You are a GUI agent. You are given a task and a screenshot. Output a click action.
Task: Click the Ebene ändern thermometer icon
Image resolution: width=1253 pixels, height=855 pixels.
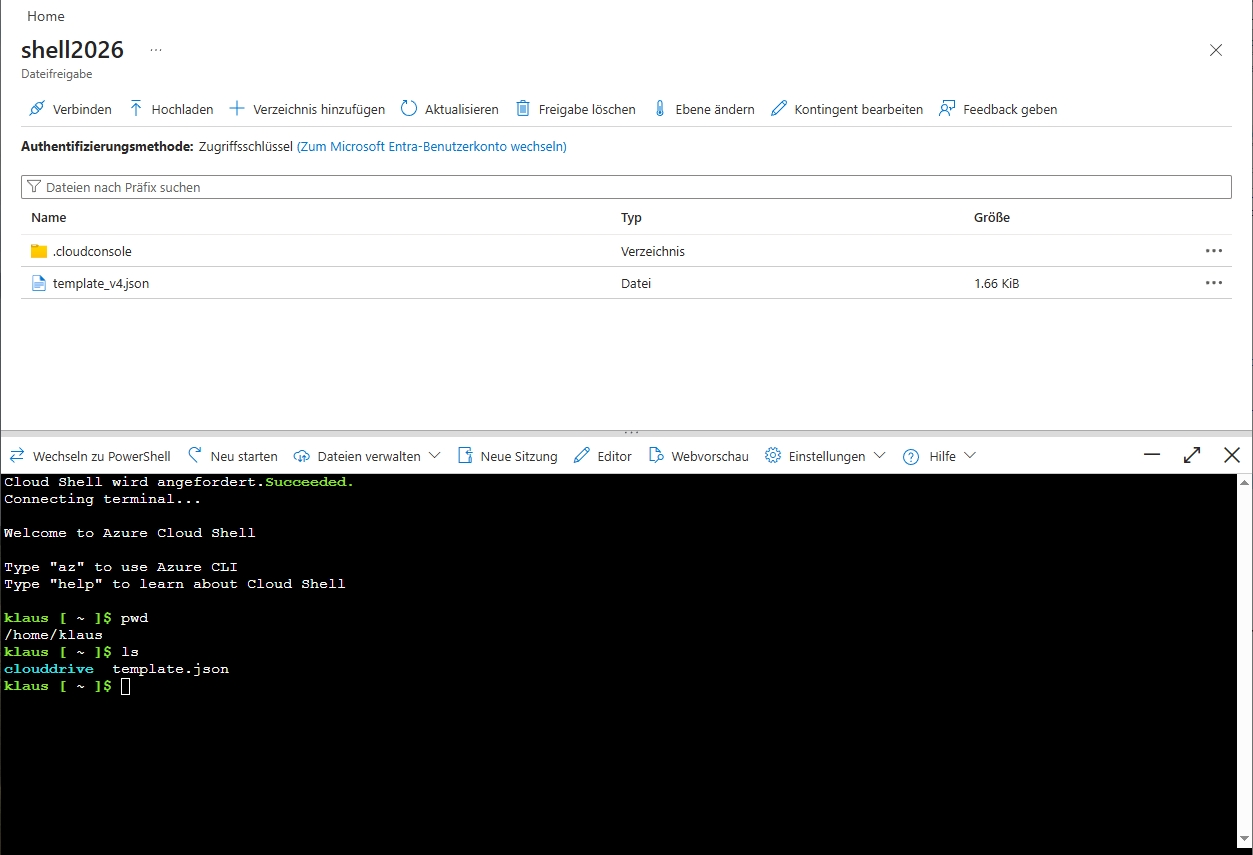pyautogui.click(x=660, y=109)
